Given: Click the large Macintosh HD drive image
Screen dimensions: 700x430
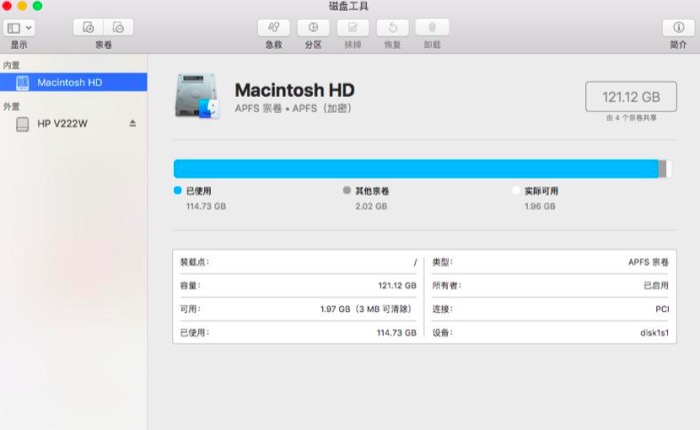Looking at the screenshot, I should pyautogui.click(x=196, y=96).
